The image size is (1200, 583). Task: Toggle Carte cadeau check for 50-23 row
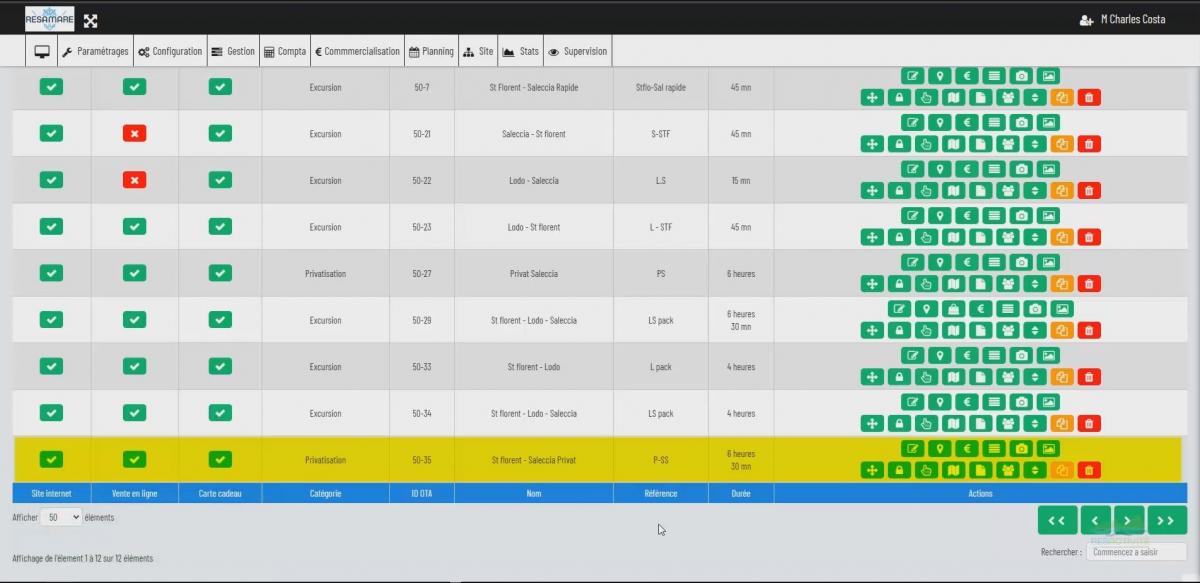220,227
